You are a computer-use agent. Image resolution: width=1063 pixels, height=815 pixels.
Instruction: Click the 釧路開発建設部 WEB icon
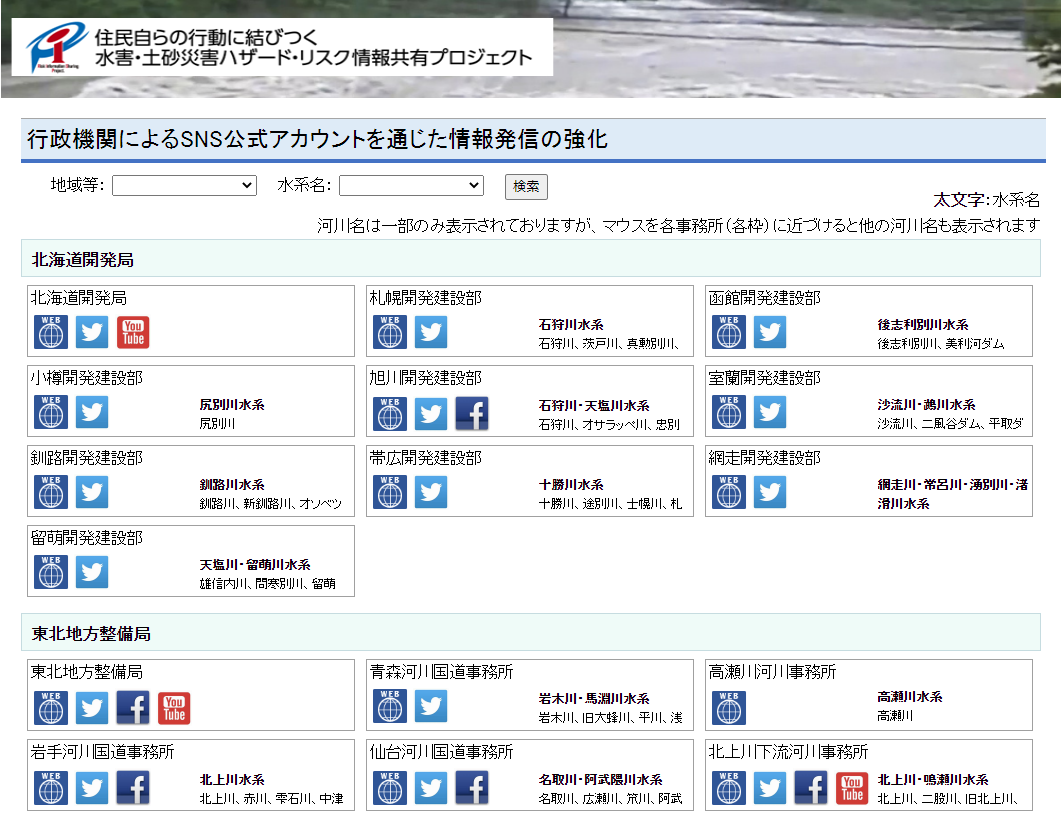point(51,492)
